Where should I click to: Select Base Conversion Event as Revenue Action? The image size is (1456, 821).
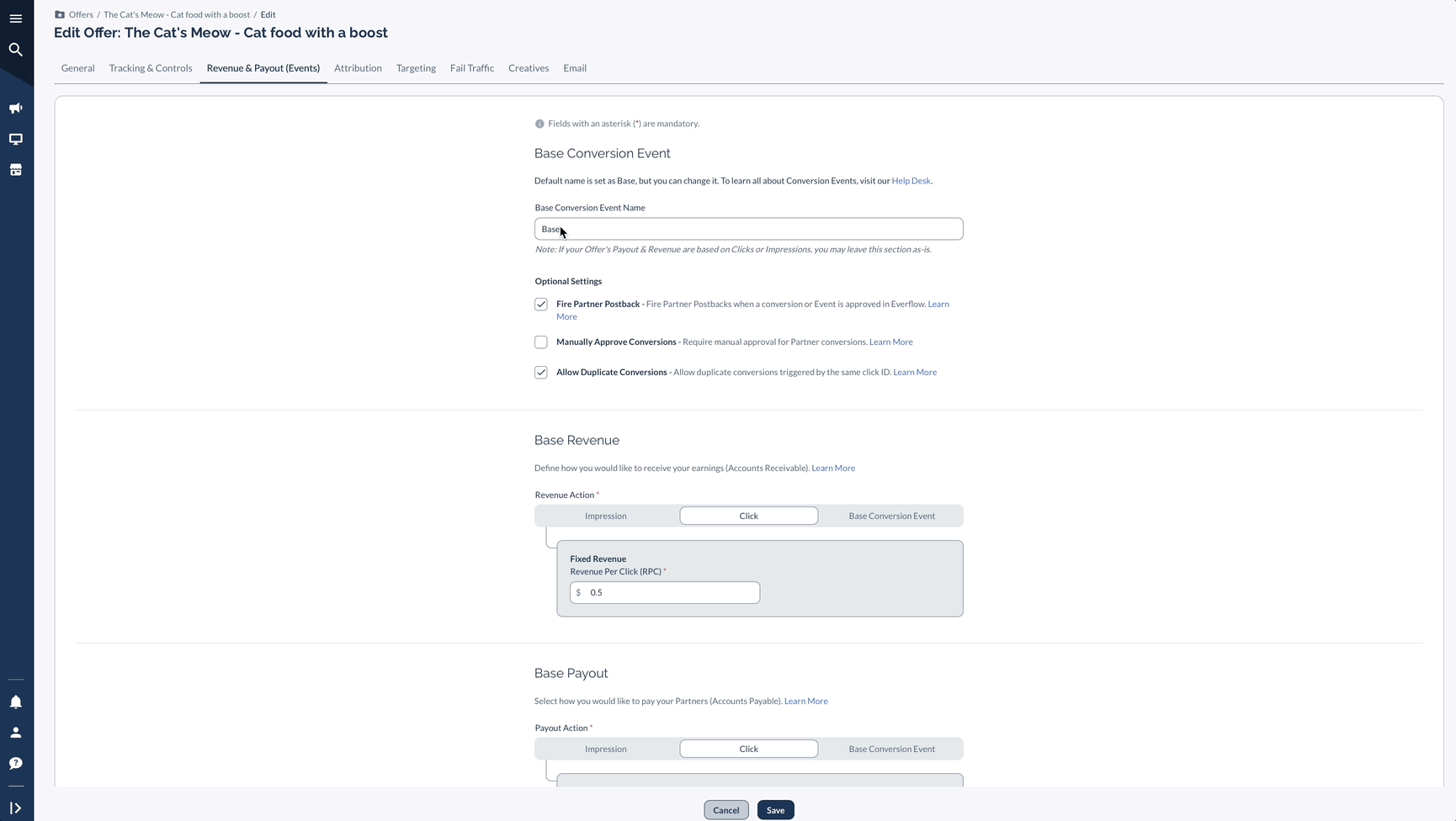(892, 516)
